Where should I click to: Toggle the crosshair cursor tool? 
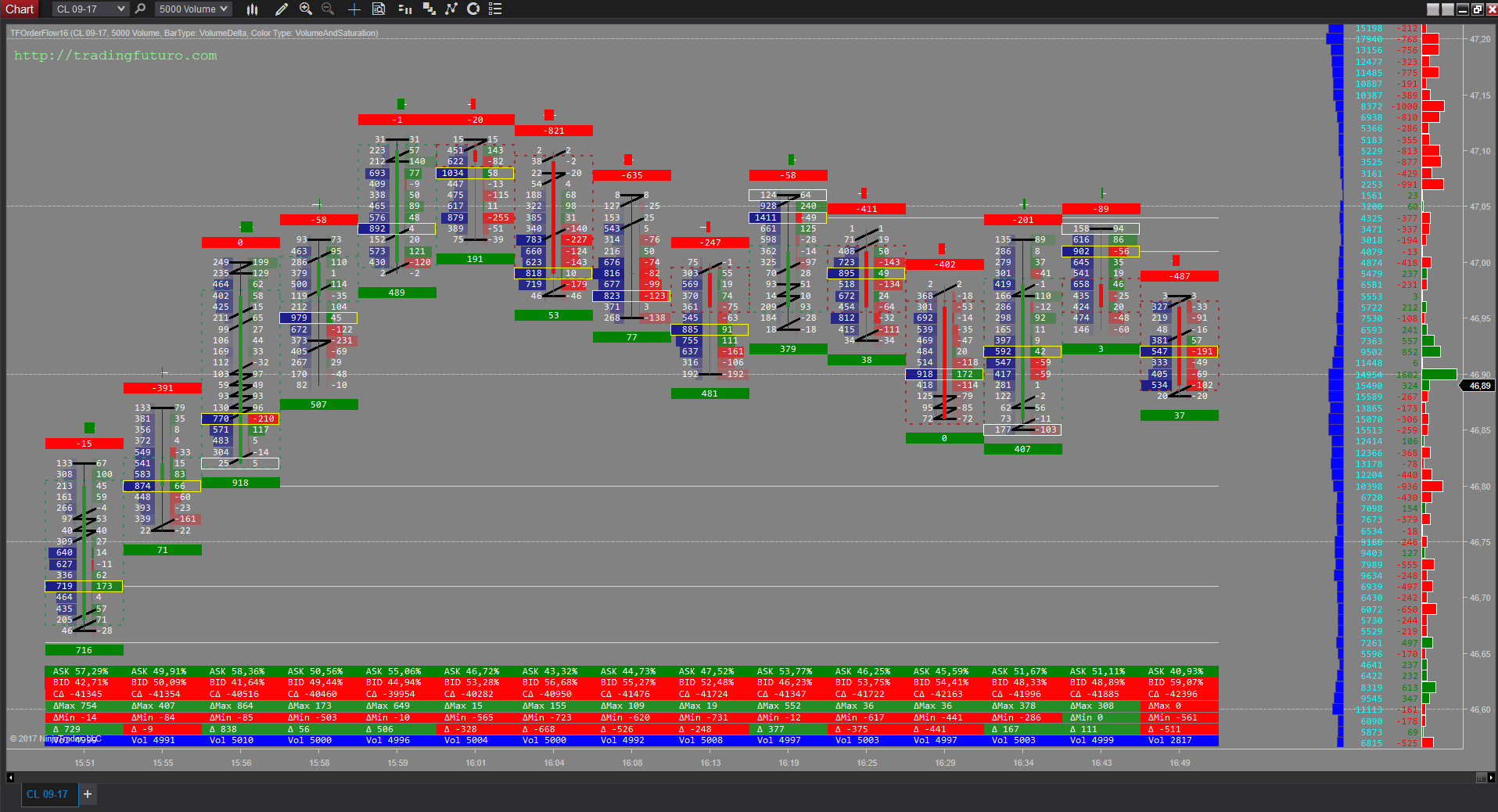tap(354, 9)
